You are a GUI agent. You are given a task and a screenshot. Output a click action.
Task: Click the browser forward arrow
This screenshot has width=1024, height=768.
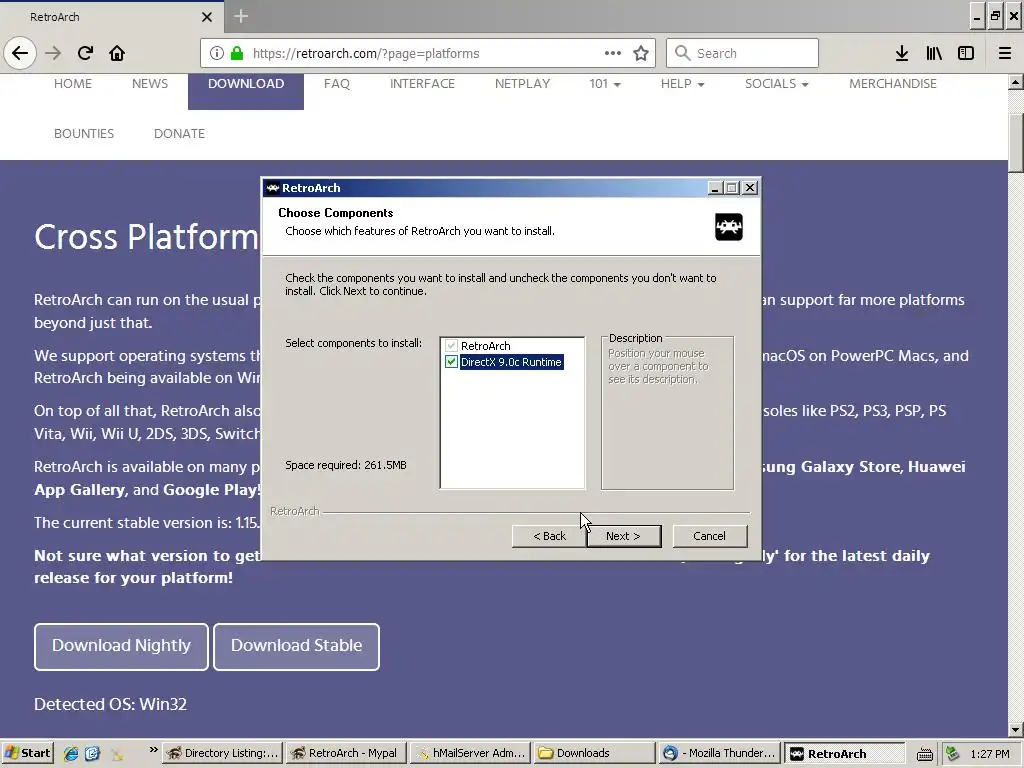(53, 53)
